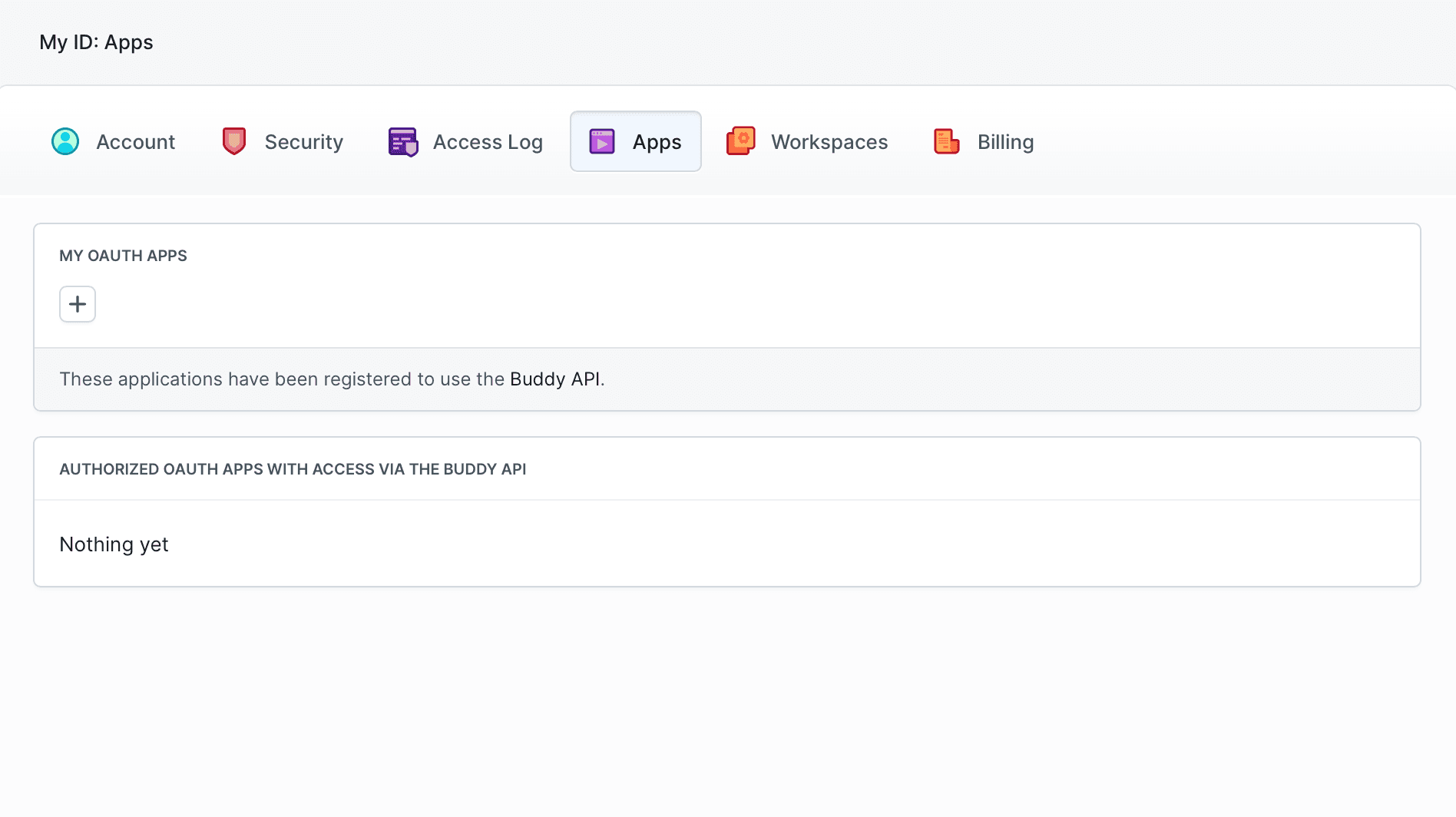Click the red Security shield icon
Image resolution: width=1456 pixels, height=817 pixels.
click(233, 141)
